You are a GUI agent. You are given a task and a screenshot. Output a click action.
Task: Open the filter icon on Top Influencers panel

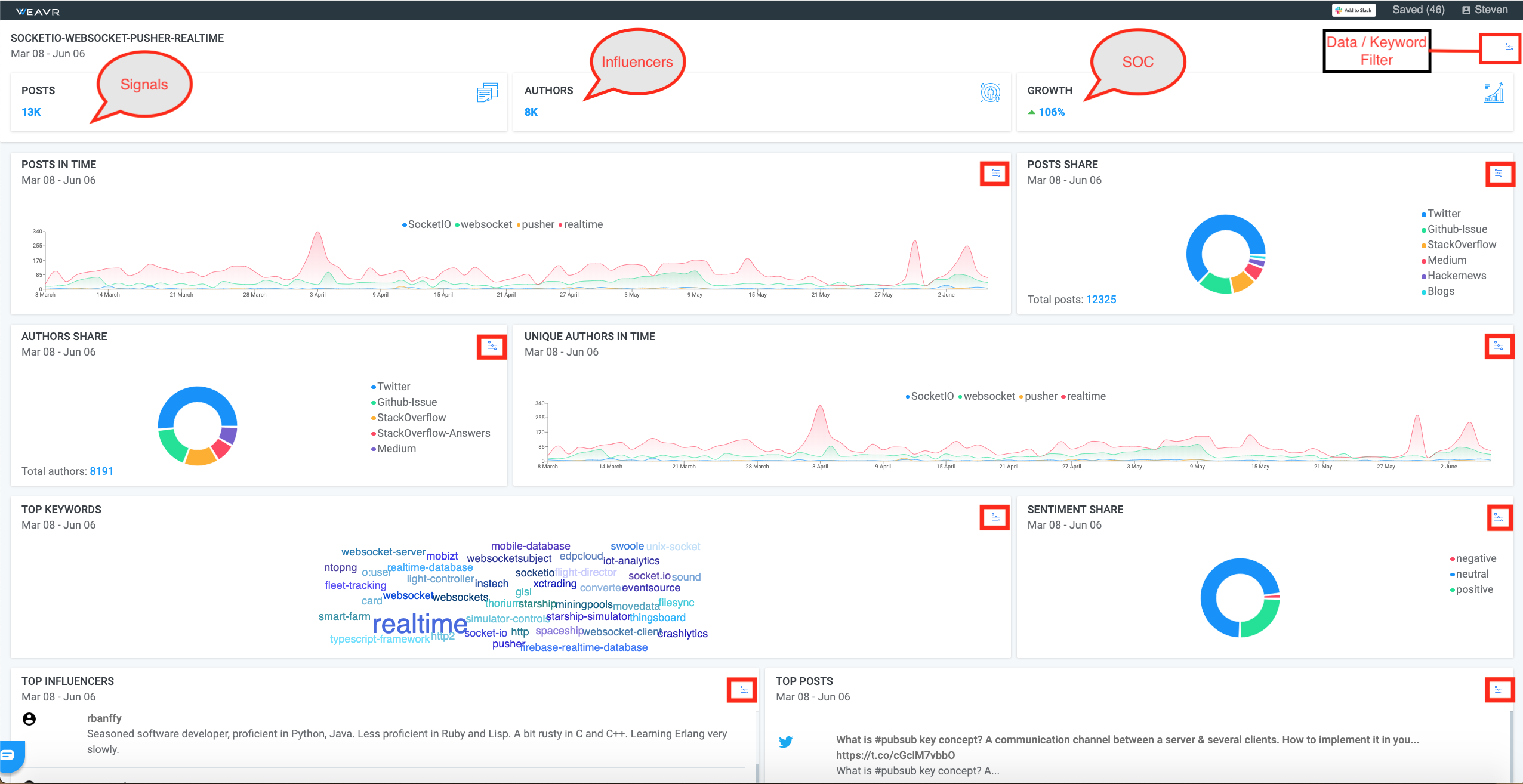(x=744, y=690)
